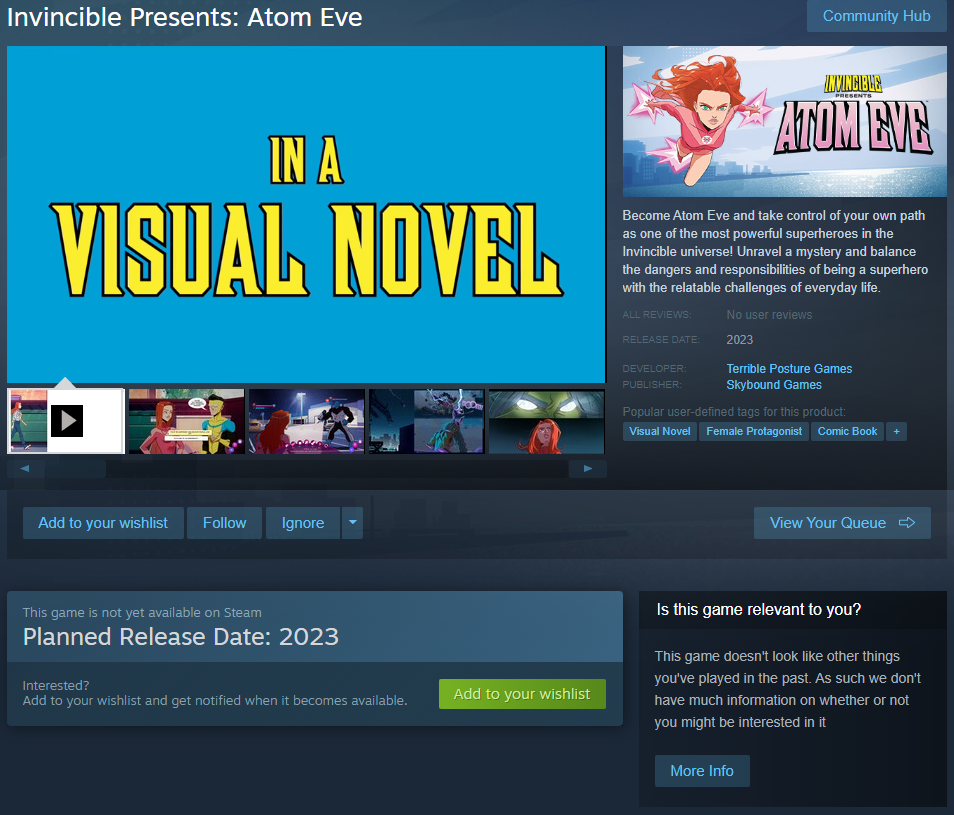This screenshot has width=954, height=815.
Task: Select the Comic Book tag
Action: [847, 431]
